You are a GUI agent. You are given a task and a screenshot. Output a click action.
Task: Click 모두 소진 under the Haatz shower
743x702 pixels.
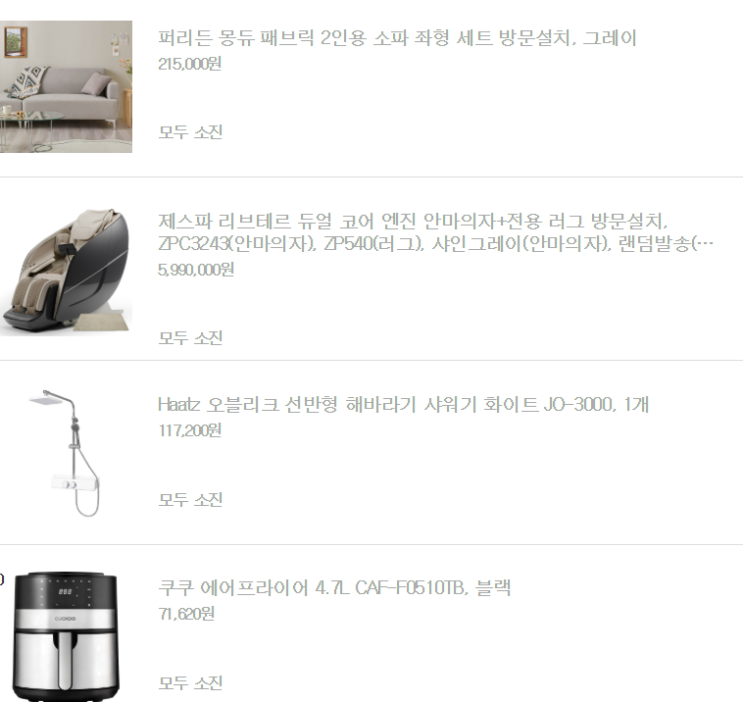(190, 500)
